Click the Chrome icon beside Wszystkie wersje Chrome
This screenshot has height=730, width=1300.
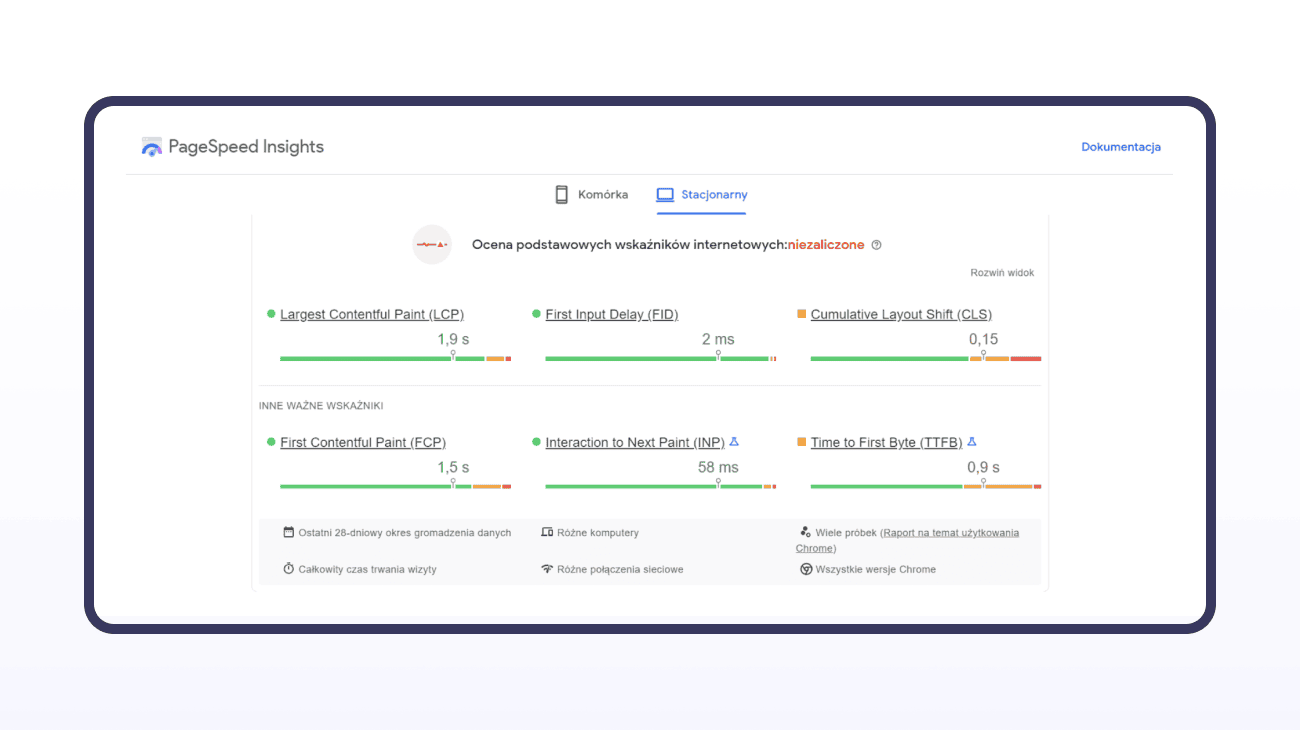(x=805, y=569)
